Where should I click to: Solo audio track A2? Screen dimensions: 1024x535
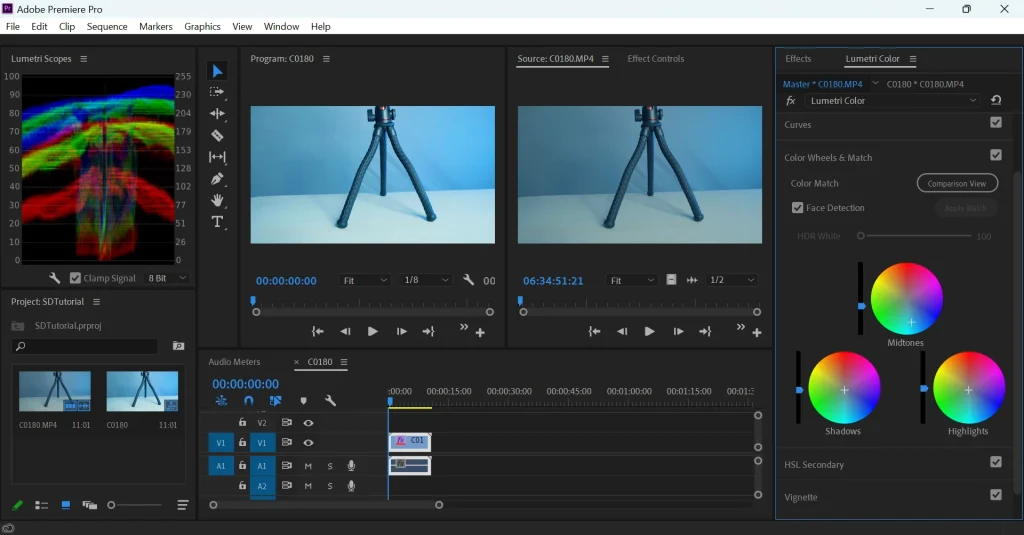(x=330, y=486)
